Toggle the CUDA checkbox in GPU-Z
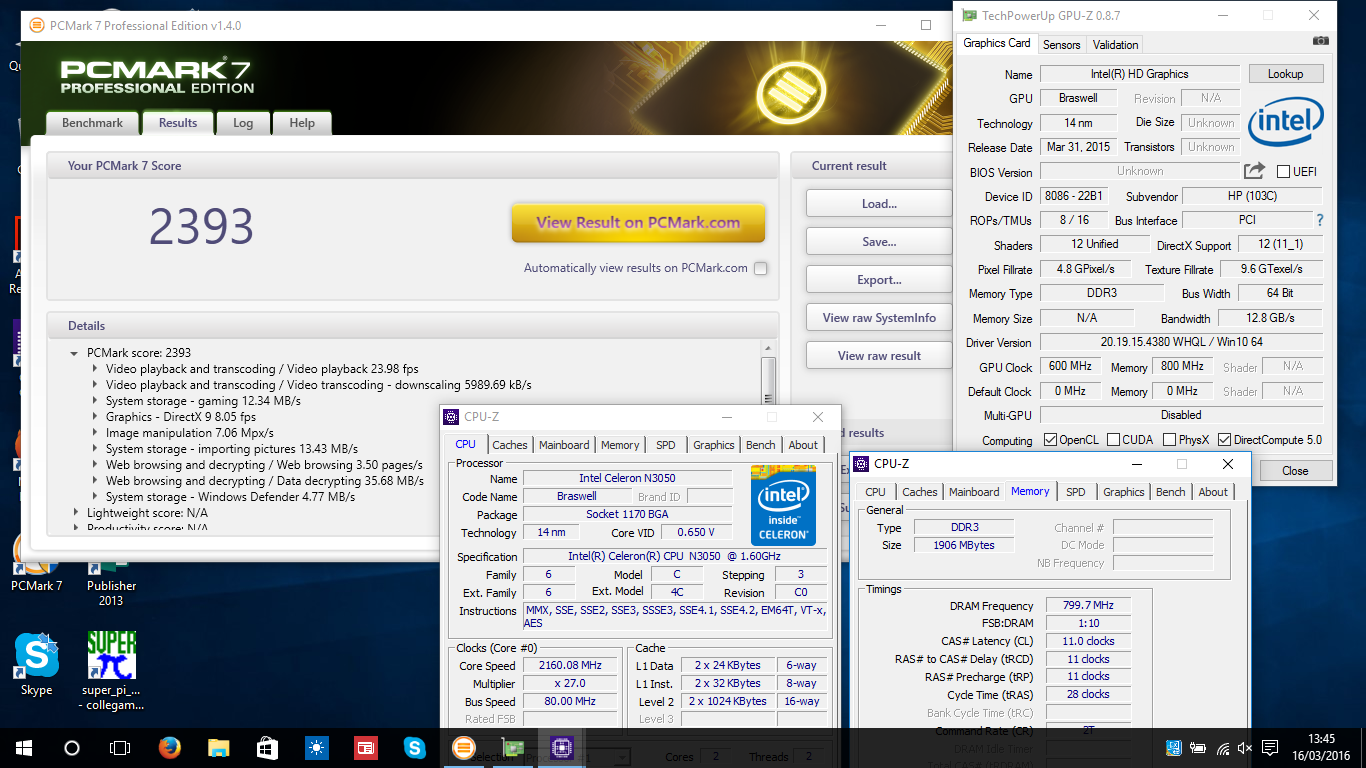This screenshot has height=768, width=1366. (1113, 440)
